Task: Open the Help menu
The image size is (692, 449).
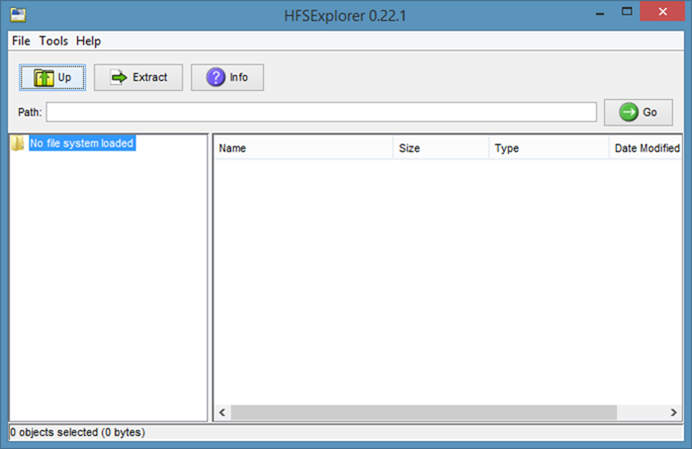Action: point(88,41)
